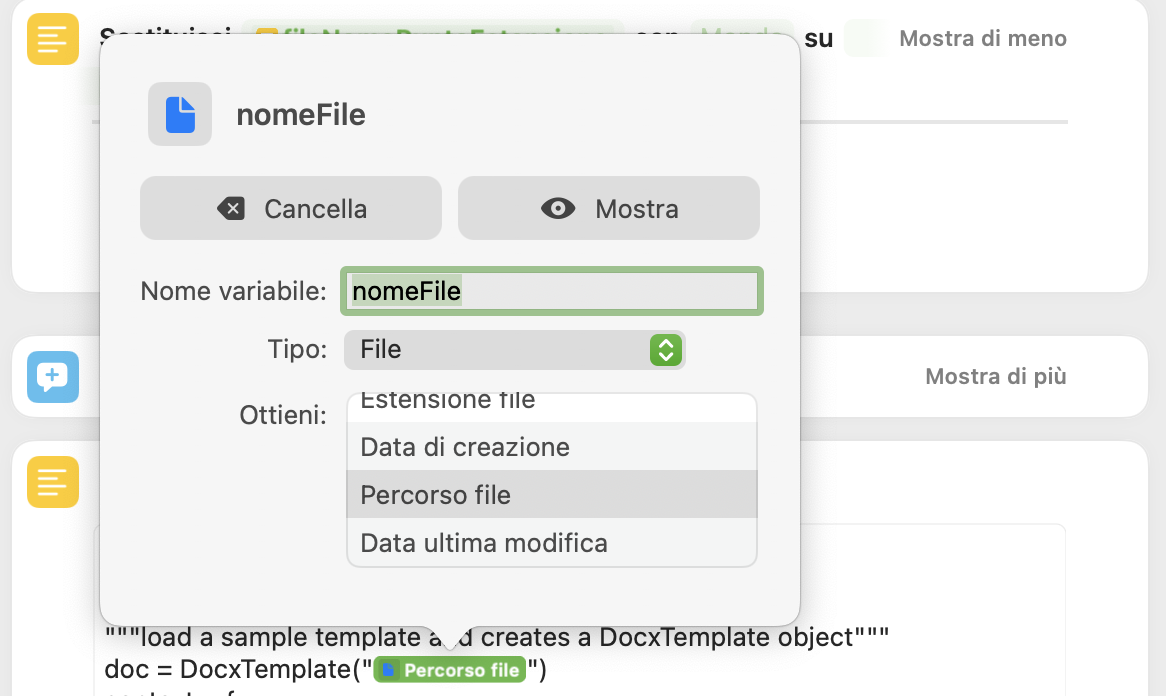Collapse action with Mostra di meno

(x=982, y=39)
